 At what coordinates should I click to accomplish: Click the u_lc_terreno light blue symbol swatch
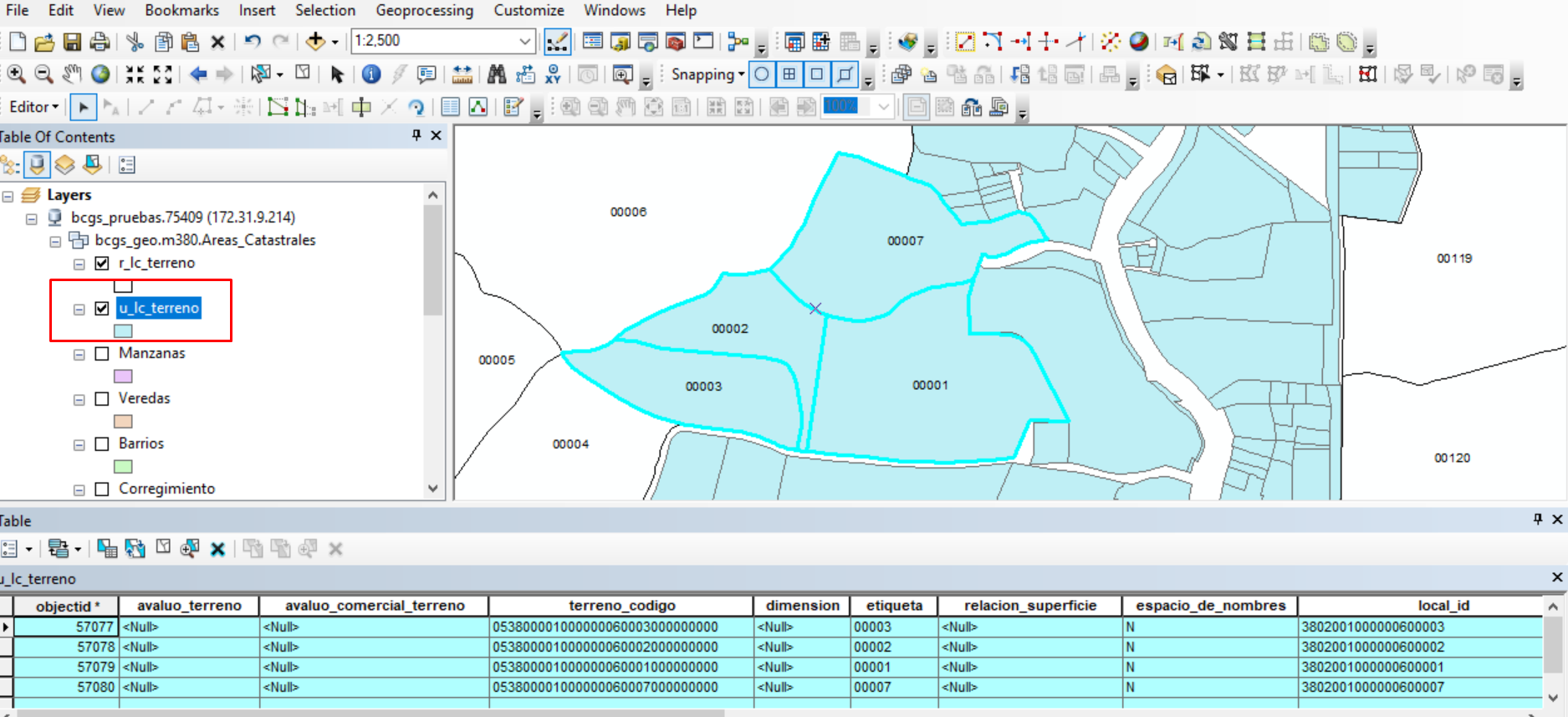pos(123,331)
